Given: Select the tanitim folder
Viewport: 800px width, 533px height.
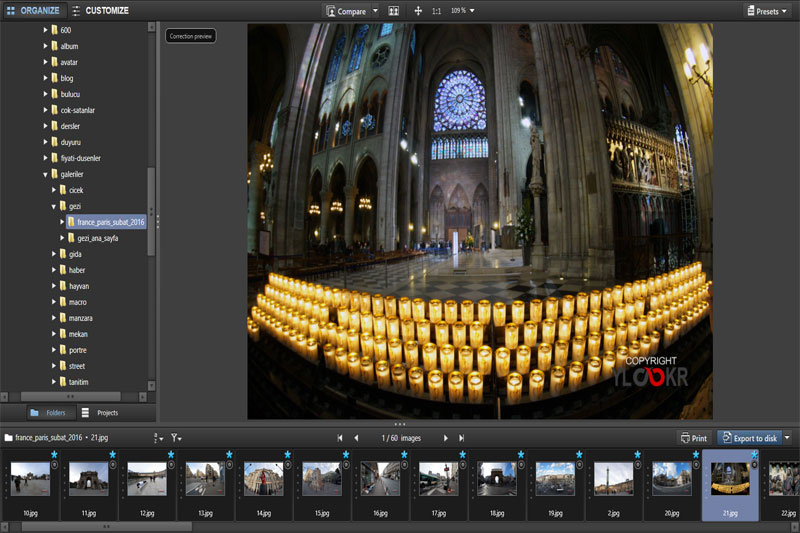Looking at the screenshot, I should point(74,382).
